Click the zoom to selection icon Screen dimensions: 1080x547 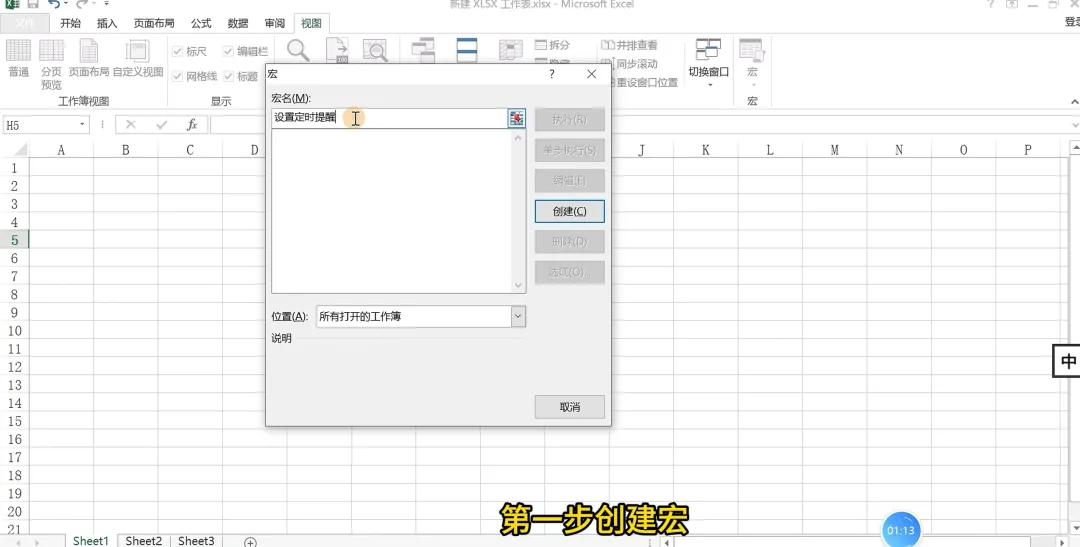[375, 51]
